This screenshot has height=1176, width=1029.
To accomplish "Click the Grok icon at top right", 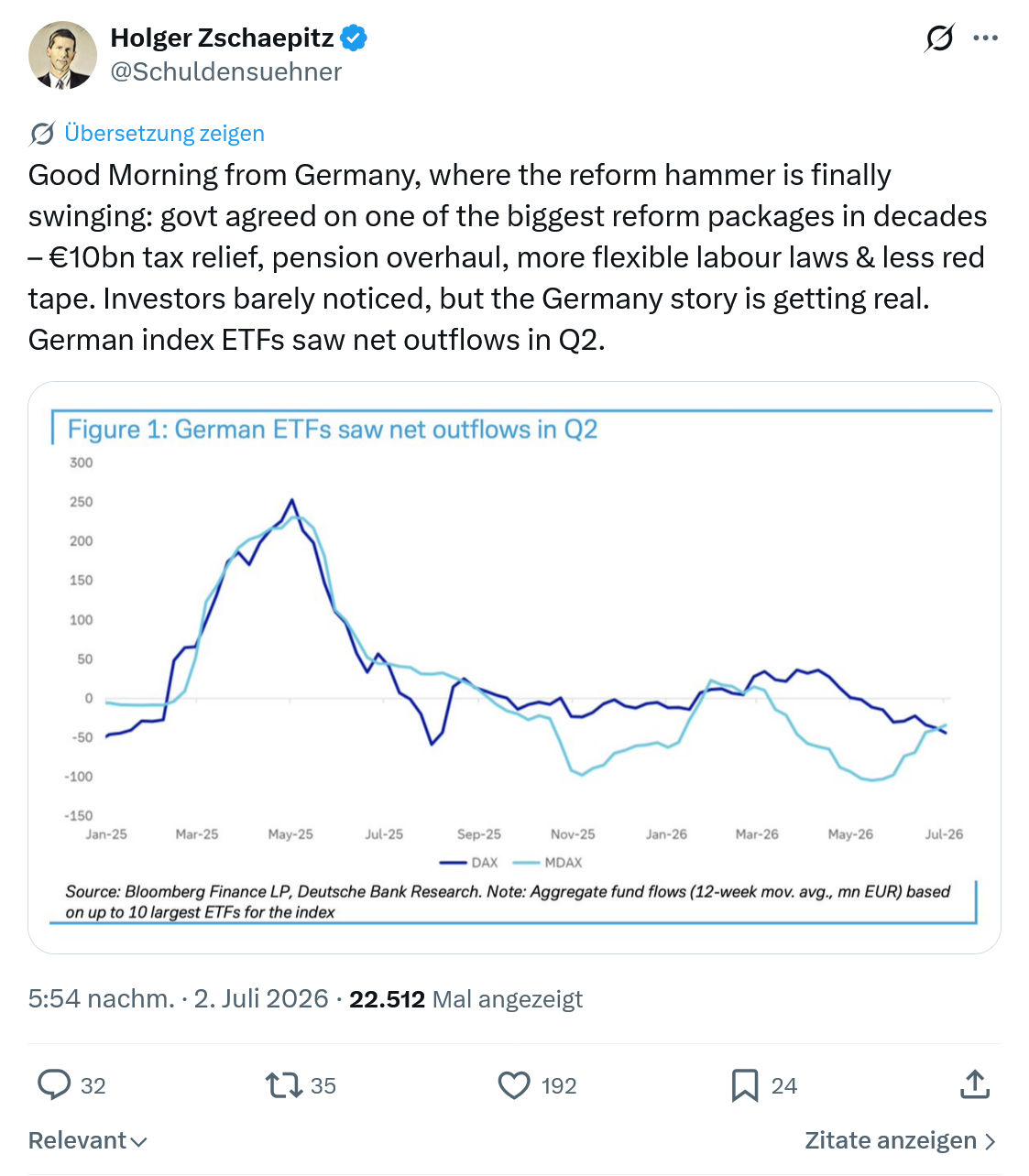I will (x=939, y=38).
